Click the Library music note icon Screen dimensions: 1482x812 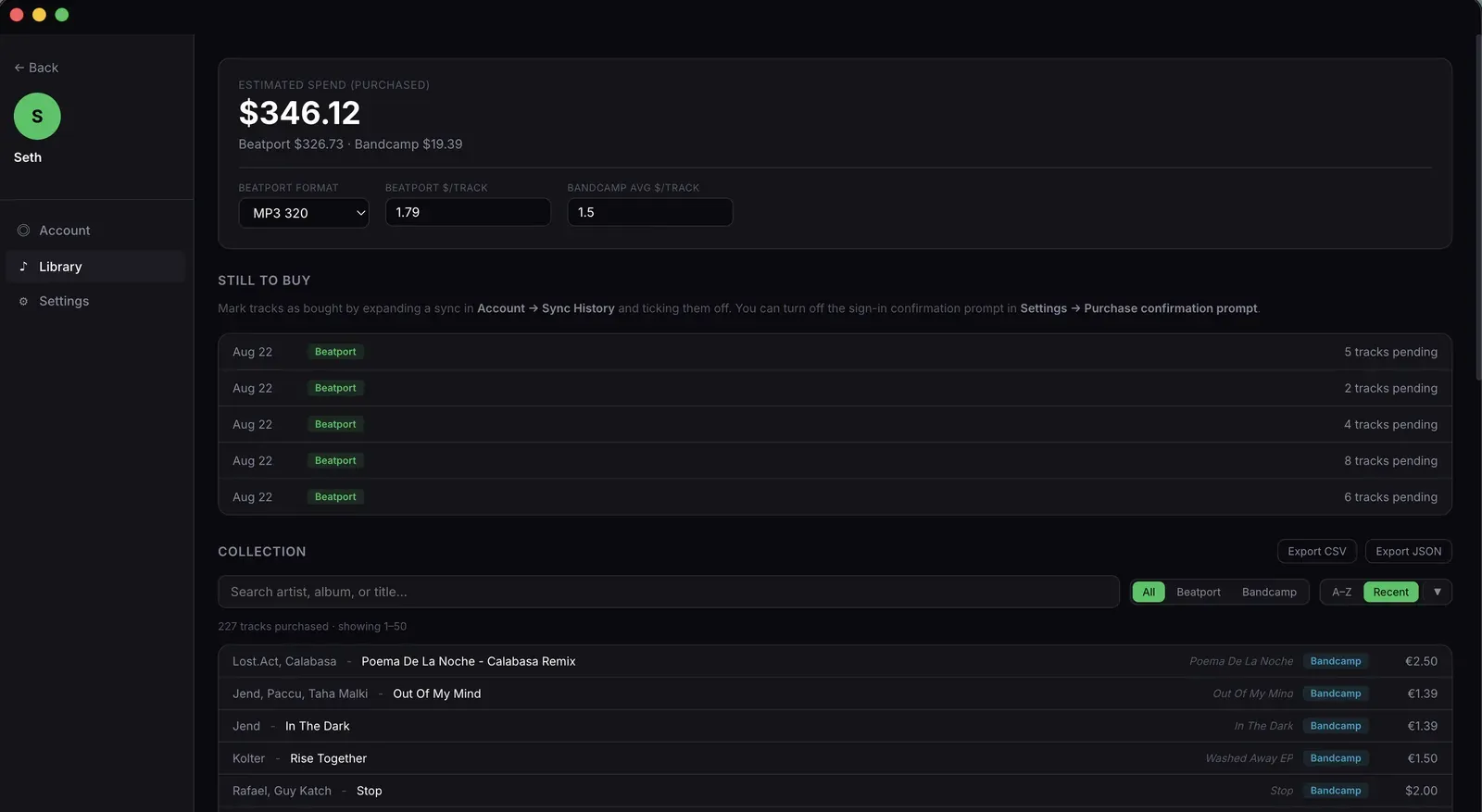[23, 267]
